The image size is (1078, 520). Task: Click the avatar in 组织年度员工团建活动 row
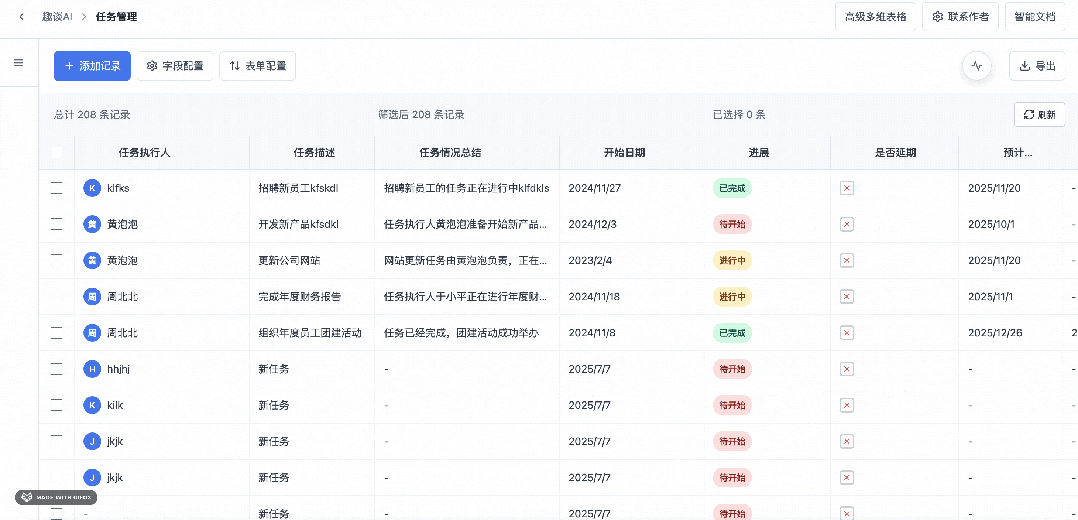click(x=91, y=333)
